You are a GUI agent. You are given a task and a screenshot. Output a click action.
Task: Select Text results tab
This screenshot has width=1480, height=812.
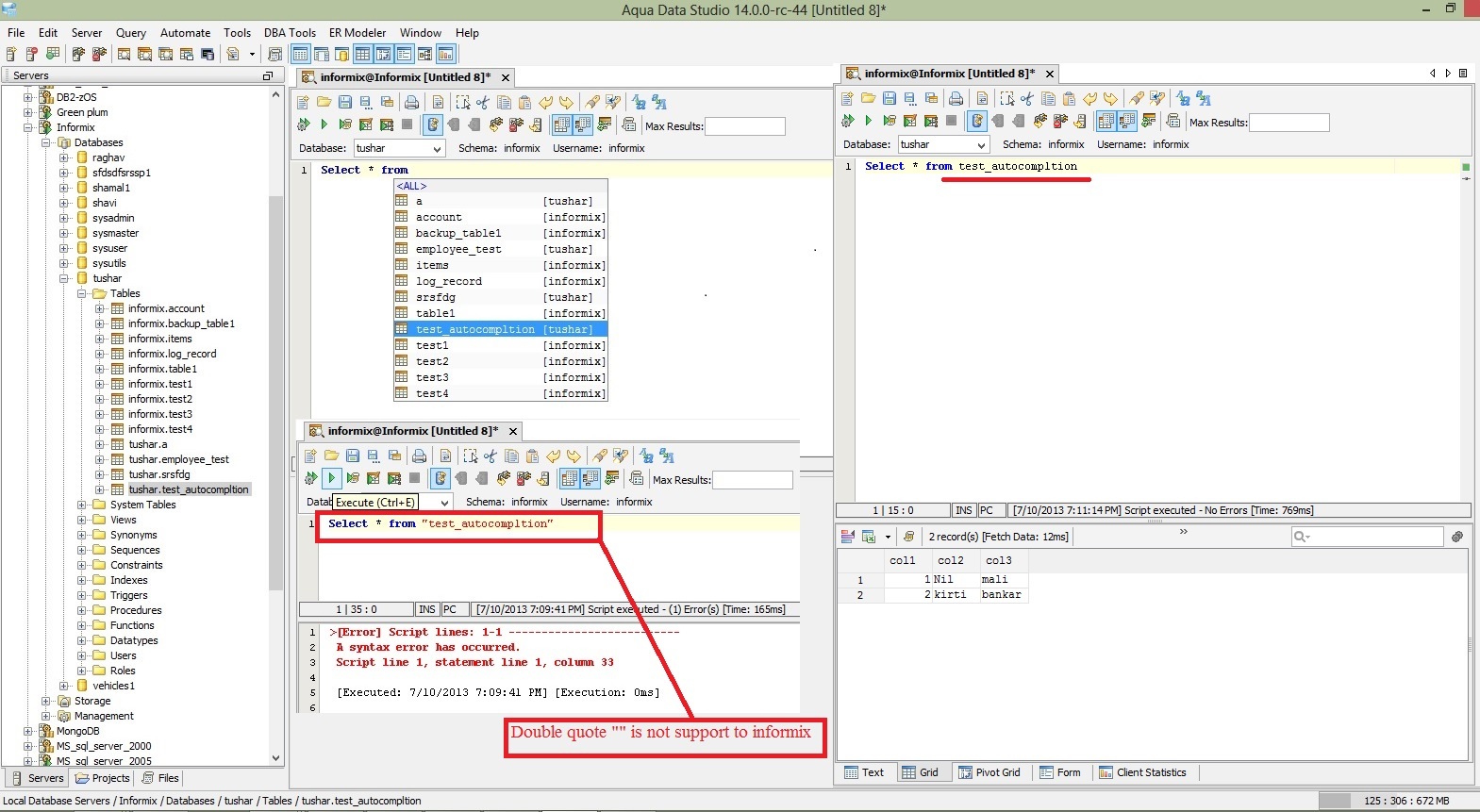(864, 772)
